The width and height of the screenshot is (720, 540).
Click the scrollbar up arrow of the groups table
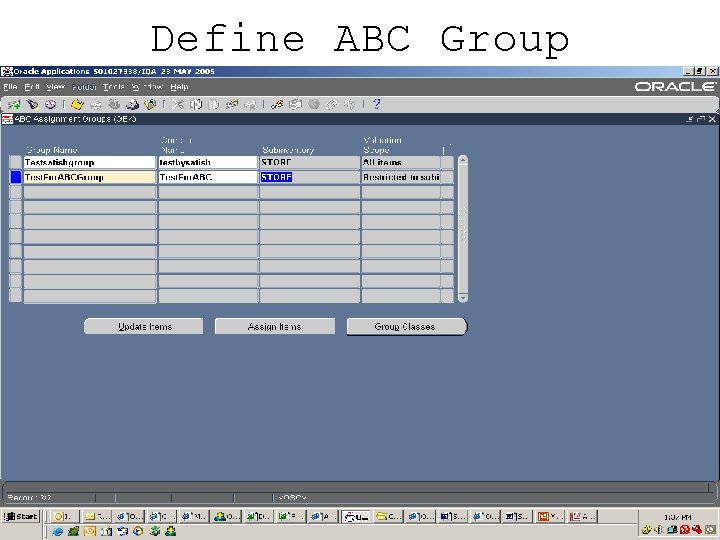click(x=463, y=160)
